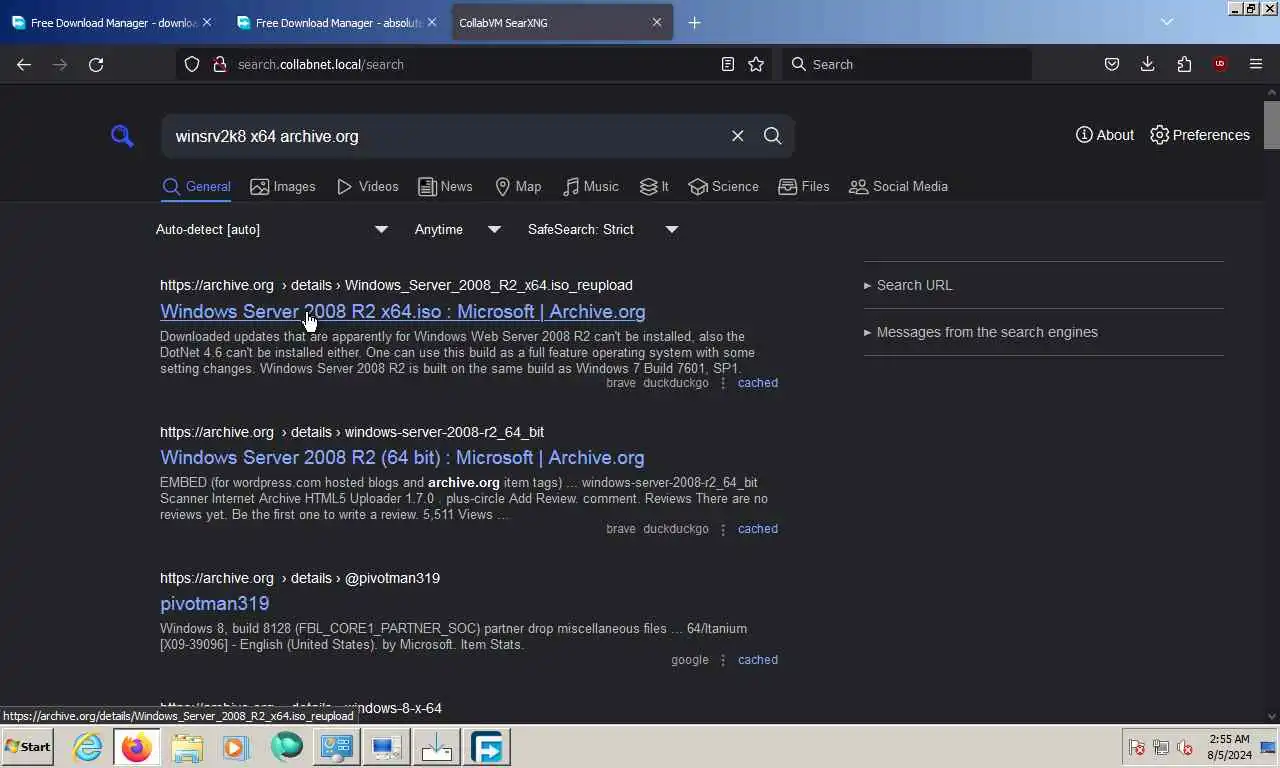1280x768 pixels.
Task: Open Windows Server 2008 R2 x64.iso result
Action: 402,311
